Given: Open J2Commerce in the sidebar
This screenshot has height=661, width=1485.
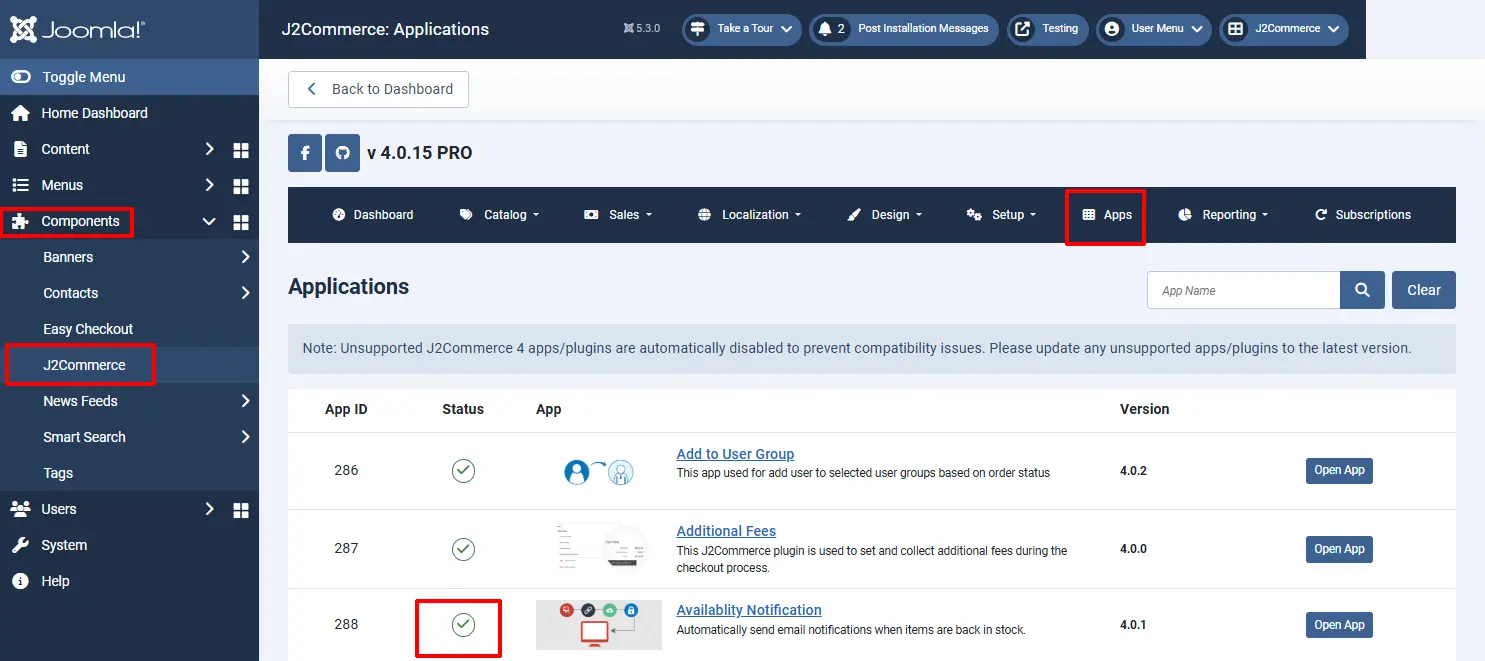Looking at the screenshot, I should click(x=84, y=365).
